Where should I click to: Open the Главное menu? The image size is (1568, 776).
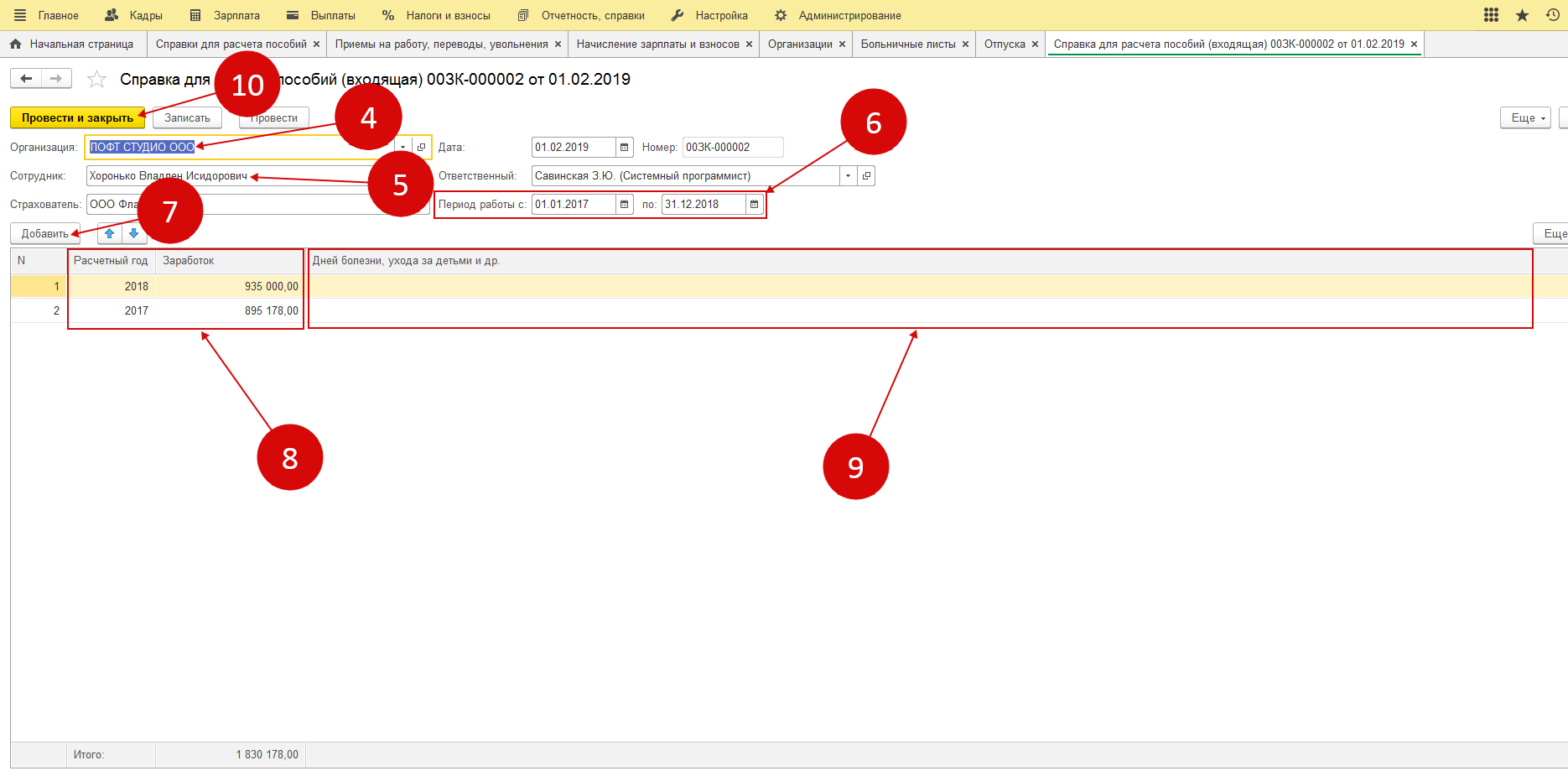click(x=58, y=16)
